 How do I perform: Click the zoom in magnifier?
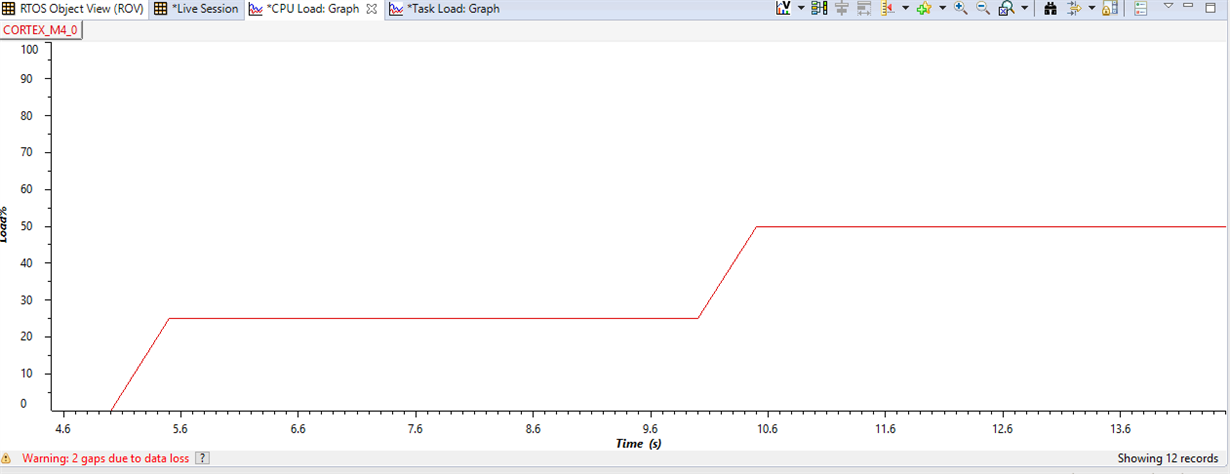click(x=960, y=8)
